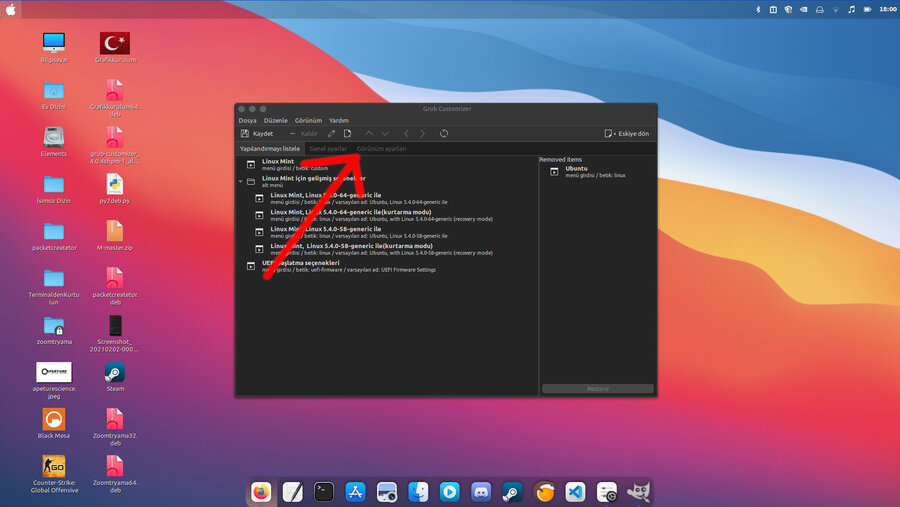Click the right arrow toolbar icon
900x507 pixels.
[x=422, y=133]
